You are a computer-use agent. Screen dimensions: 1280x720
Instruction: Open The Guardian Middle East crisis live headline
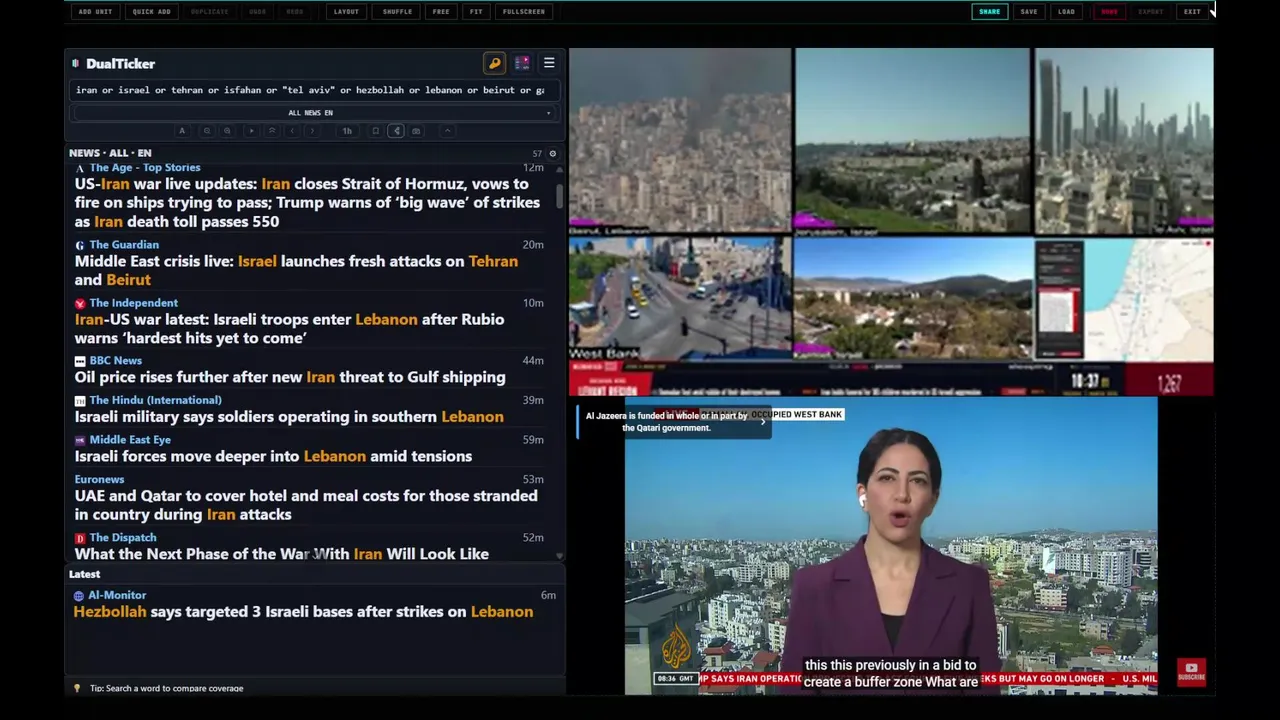click(x=296, y=270)
